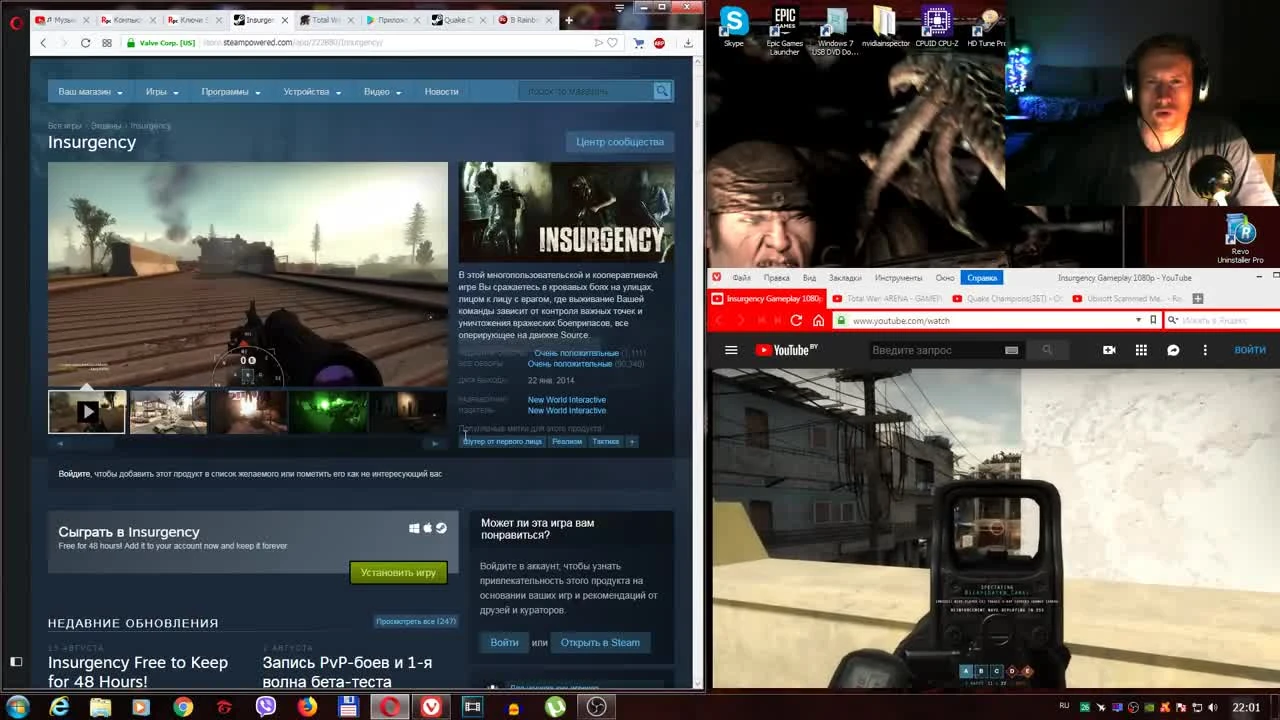Open YouTube settings three-dot menu

point(1205,350)
